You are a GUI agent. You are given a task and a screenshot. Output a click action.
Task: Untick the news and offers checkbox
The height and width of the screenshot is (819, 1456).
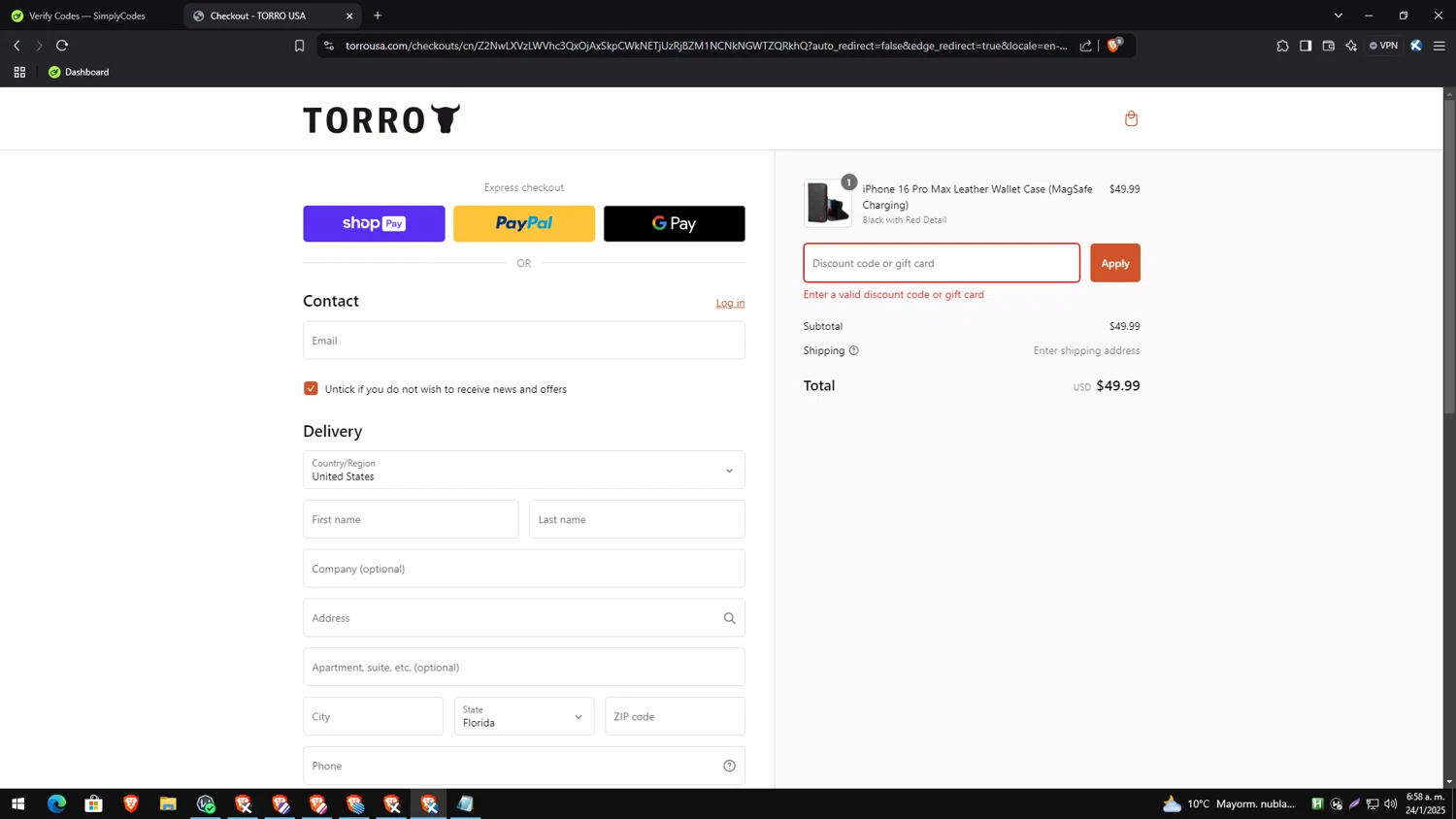pyautogui.click(x=311, y=388)
